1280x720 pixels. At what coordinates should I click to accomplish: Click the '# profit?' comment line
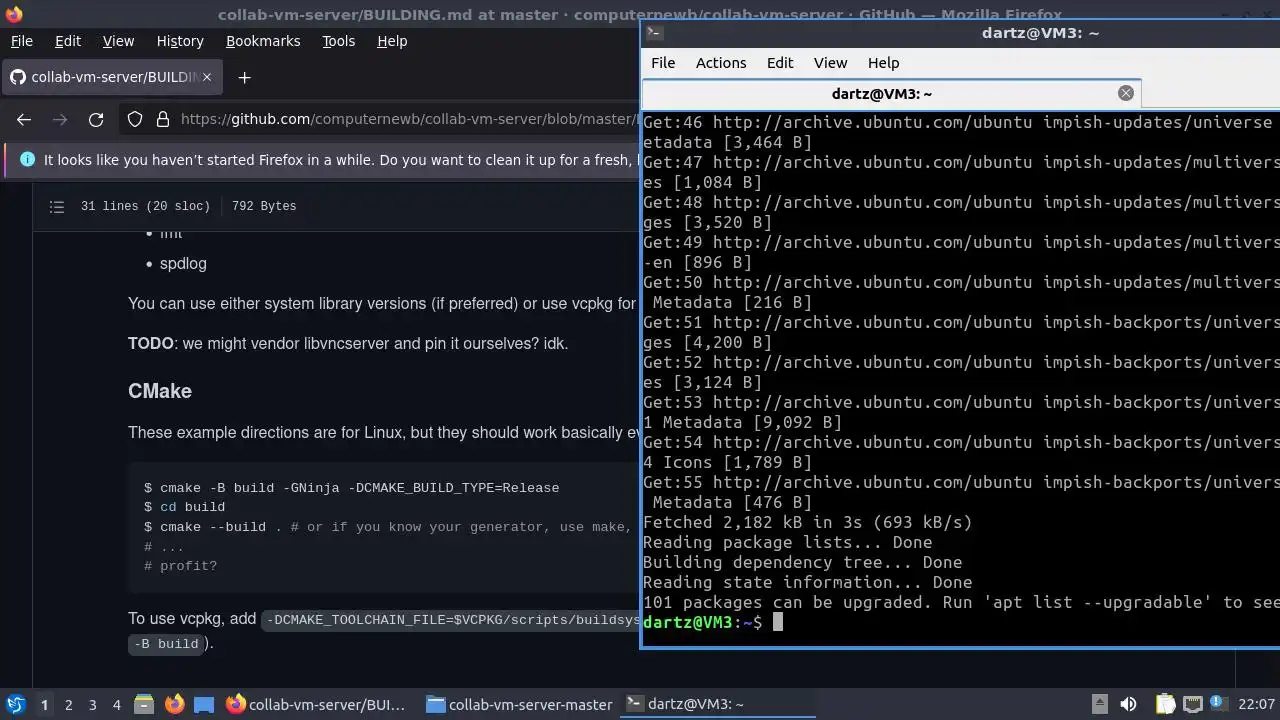pos(180,566)
